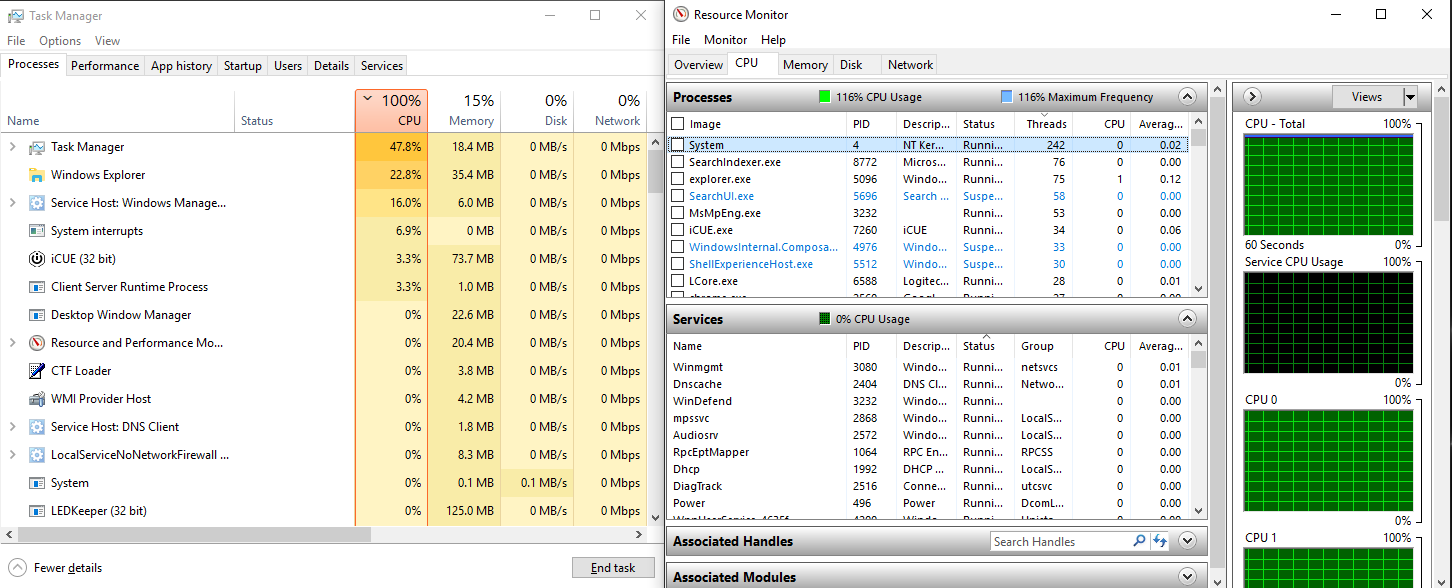Click the Resource Monitor title bar icon

click(682, 15)
